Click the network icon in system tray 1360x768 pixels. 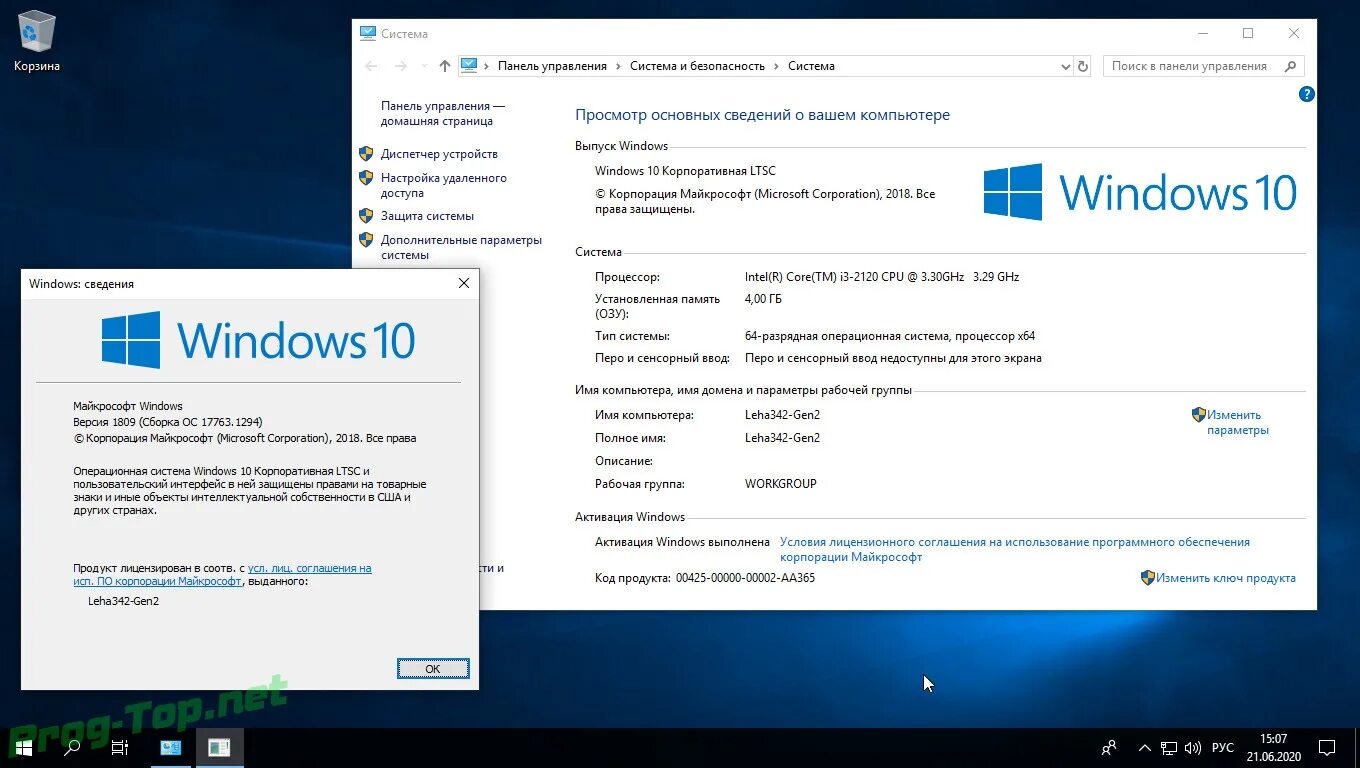(1168, 747)
